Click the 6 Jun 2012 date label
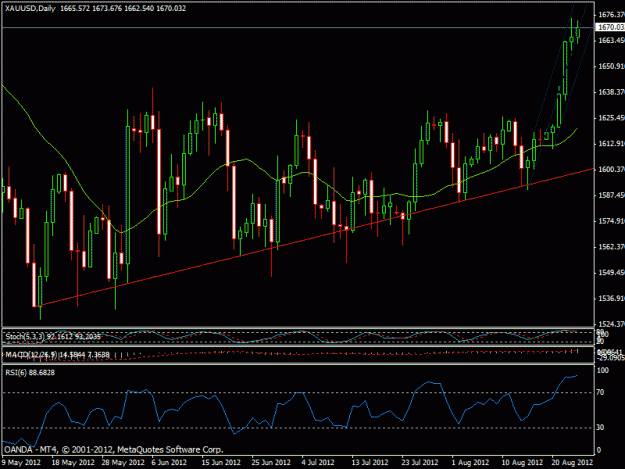 (169, 463)
